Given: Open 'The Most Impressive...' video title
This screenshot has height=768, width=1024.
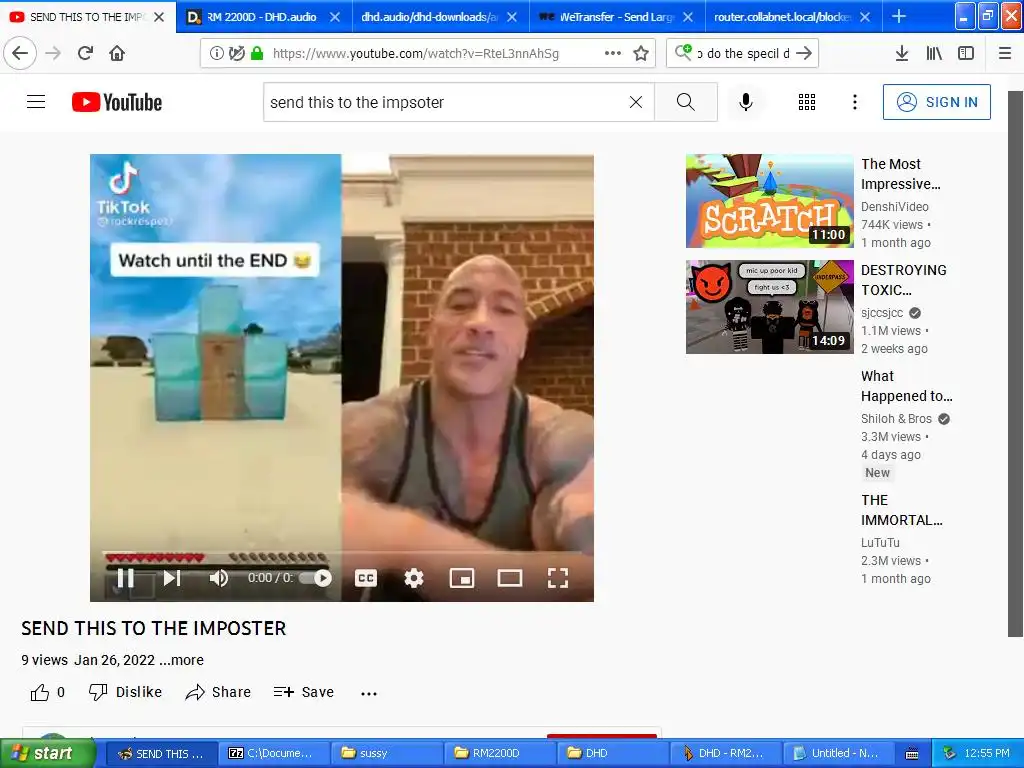Looking at the screenshot, I should pos(901,174).
